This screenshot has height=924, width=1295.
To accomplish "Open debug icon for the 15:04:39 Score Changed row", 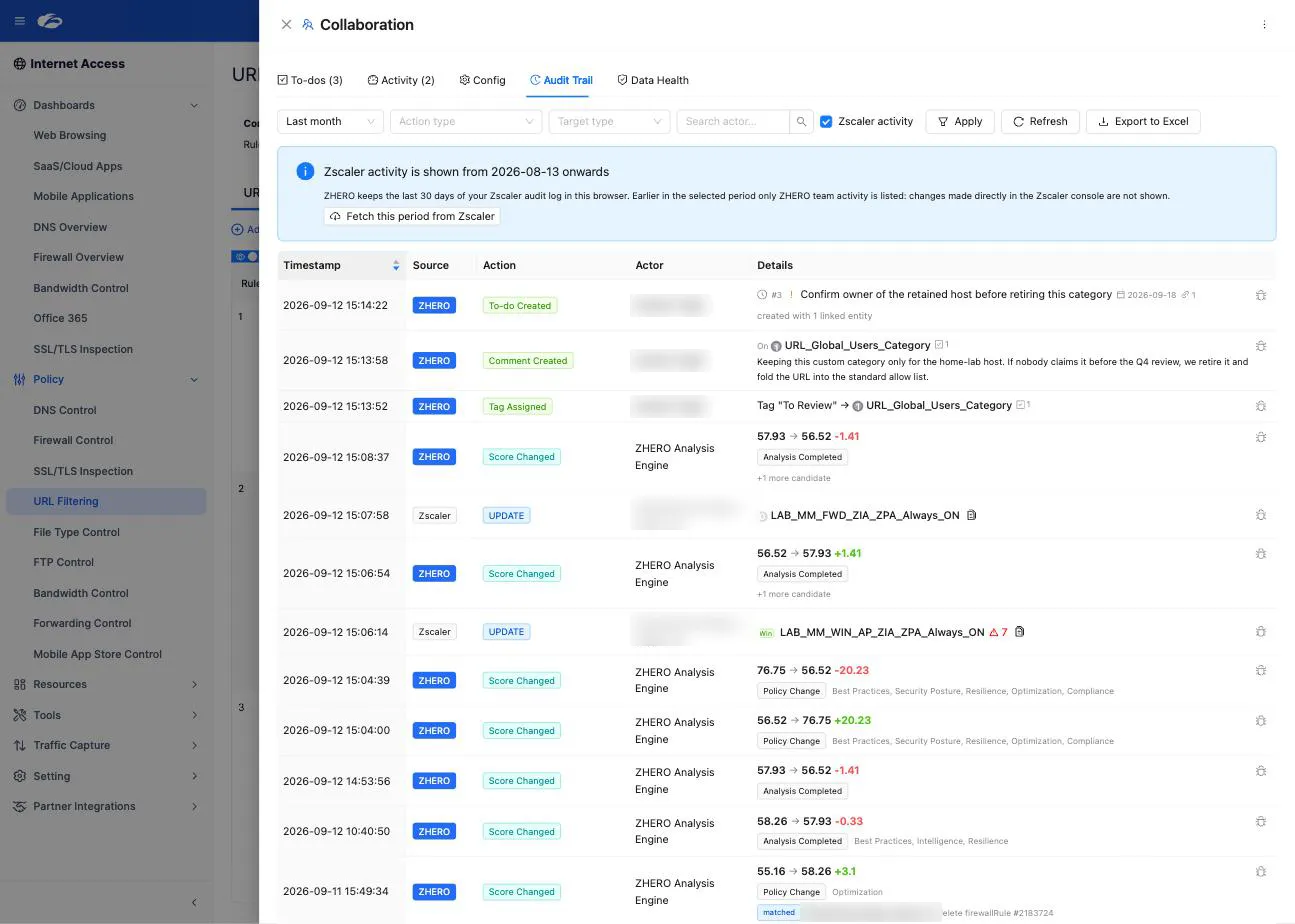I will (x=1260, y=670).
